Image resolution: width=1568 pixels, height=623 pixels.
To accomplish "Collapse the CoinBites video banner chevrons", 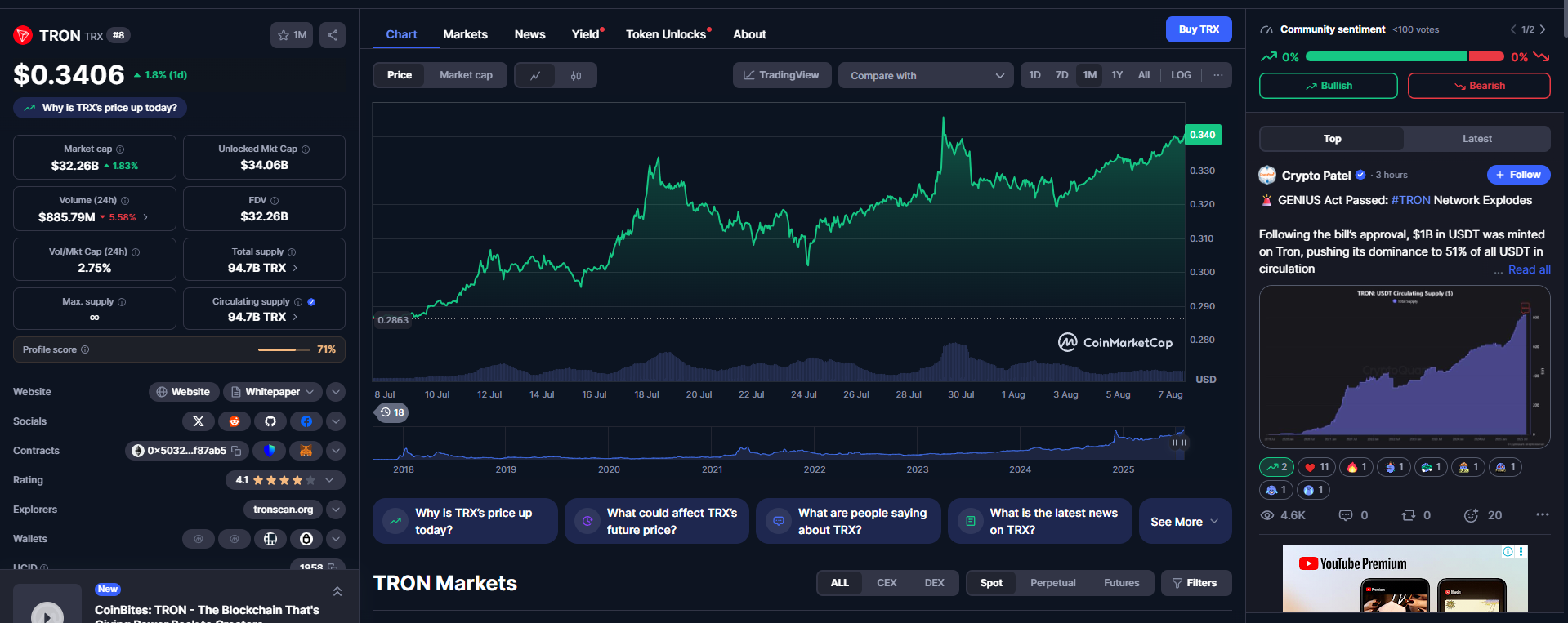I will coord(337,591).
